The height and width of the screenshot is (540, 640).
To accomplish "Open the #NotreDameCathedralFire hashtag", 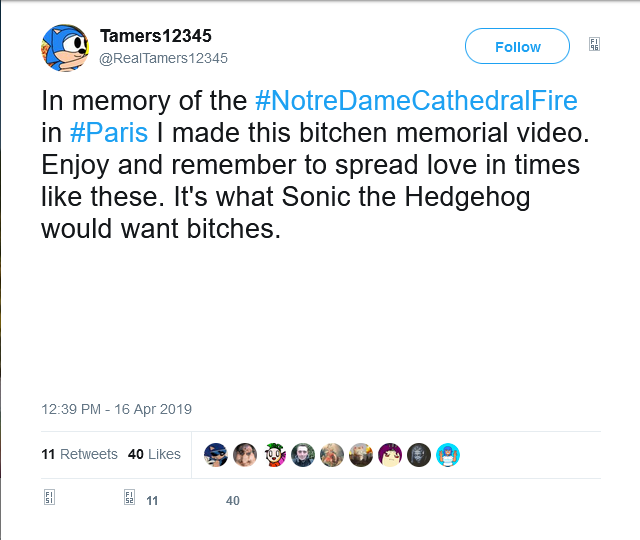I will pyautogui.click(x=416, y=102).
